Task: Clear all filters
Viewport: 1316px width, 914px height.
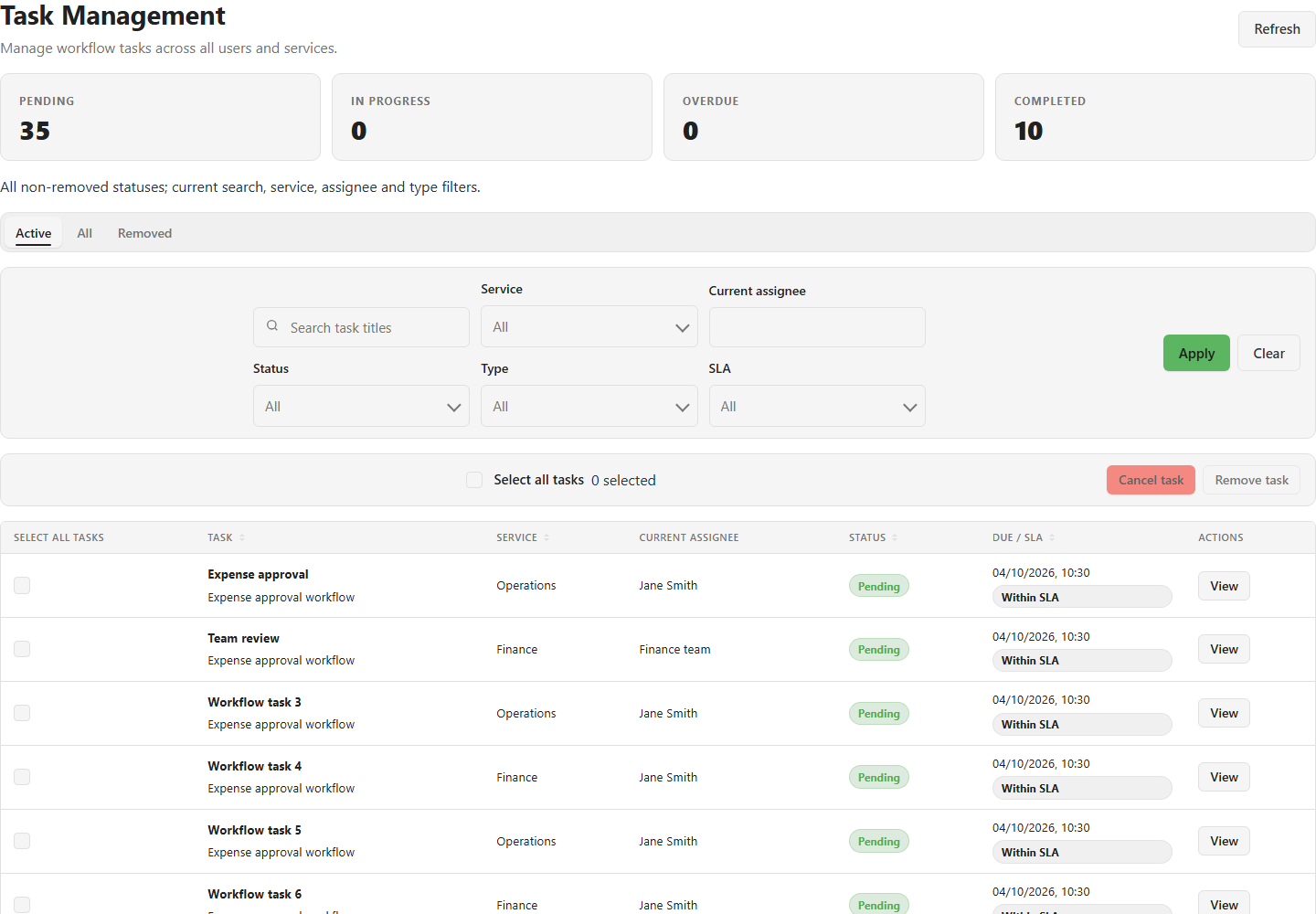Action: tap(1268, 353)
